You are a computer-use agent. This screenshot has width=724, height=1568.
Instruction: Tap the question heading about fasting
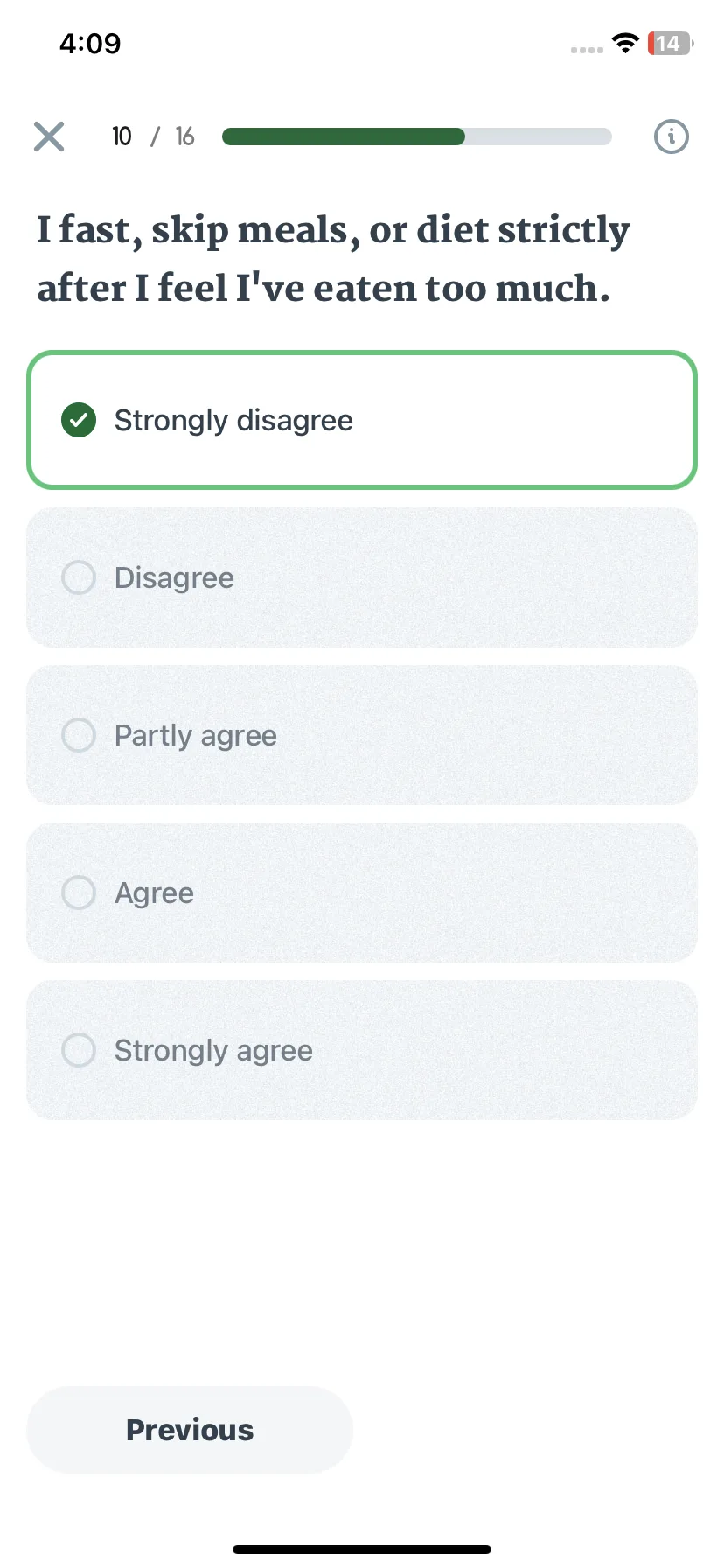pyautogui.click(x=333, y=259)
